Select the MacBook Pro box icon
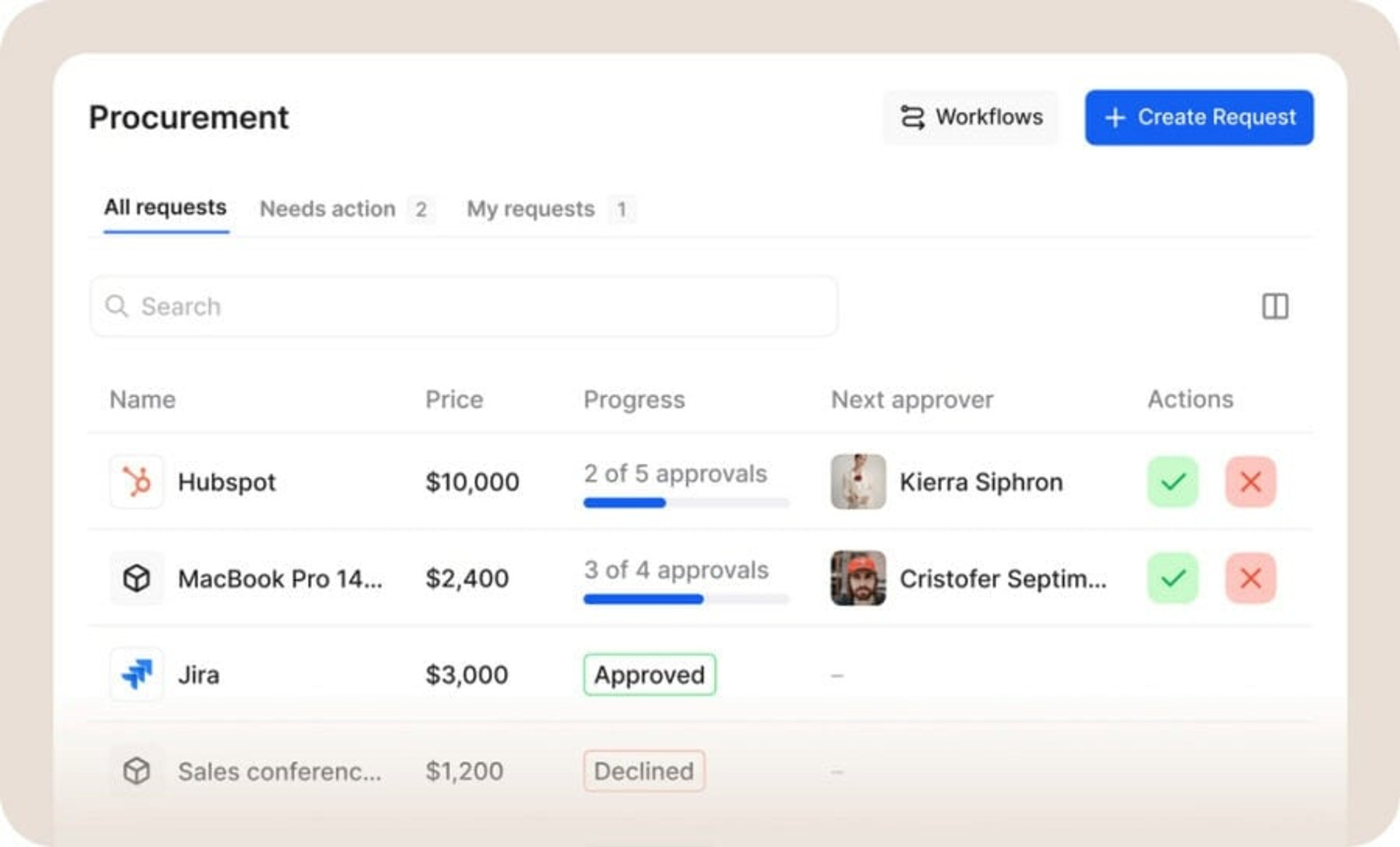Image resolution: width=1400 pixels, height=847 pixels. point(136,578)
